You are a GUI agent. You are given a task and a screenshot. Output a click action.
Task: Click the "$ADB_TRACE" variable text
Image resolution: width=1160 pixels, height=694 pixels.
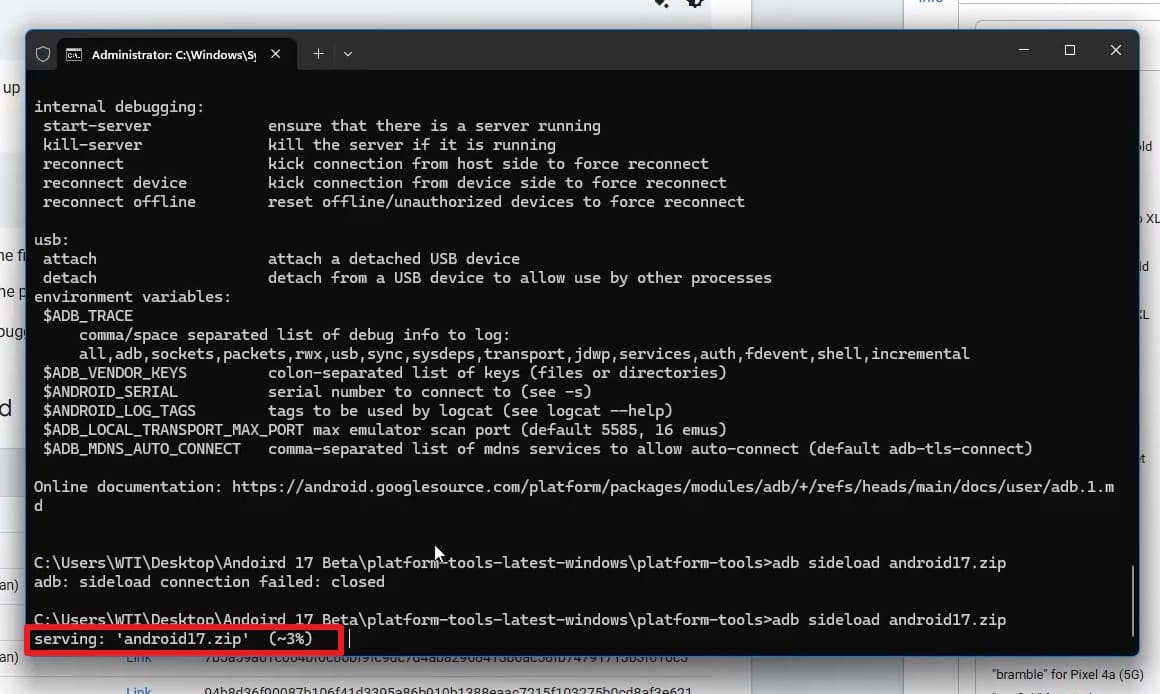pyautogui.click(x=87, y=316)
